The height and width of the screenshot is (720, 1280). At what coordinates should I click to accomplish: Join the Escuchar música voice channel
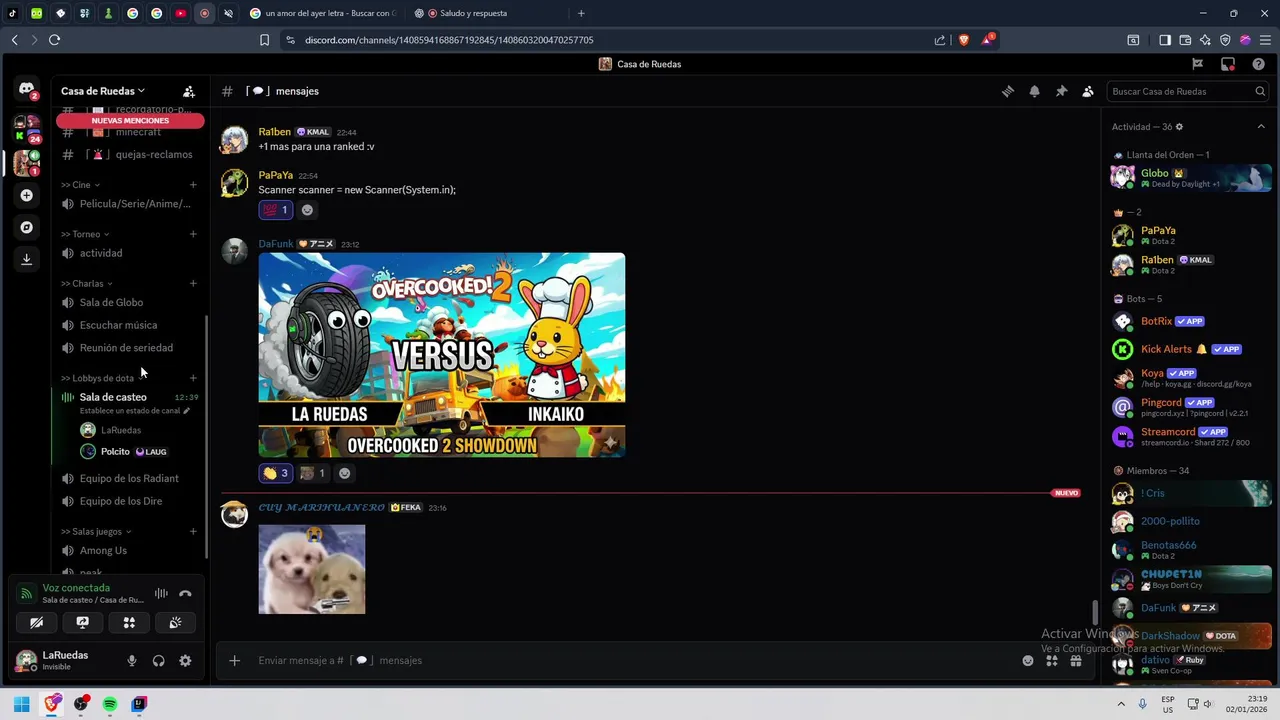coord(130,325)
